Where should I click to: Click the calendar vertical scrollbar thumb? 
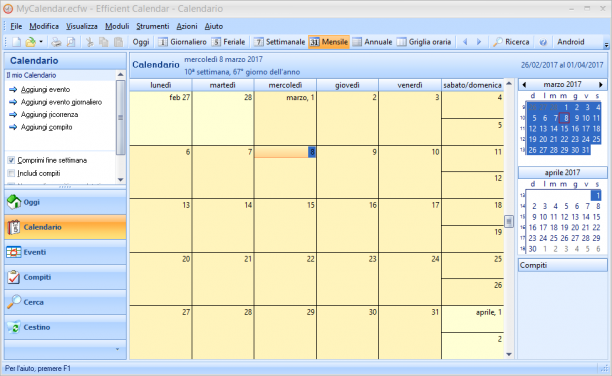[x=509, y=221]
